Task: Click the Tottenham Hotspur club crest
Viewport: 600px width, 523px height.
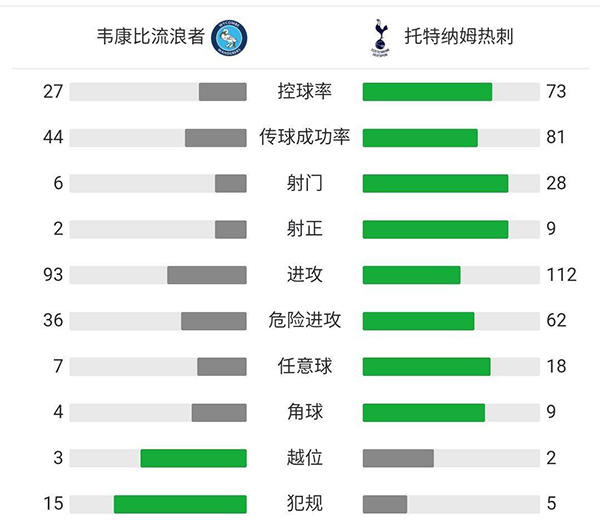Action: tap(379, 38)
